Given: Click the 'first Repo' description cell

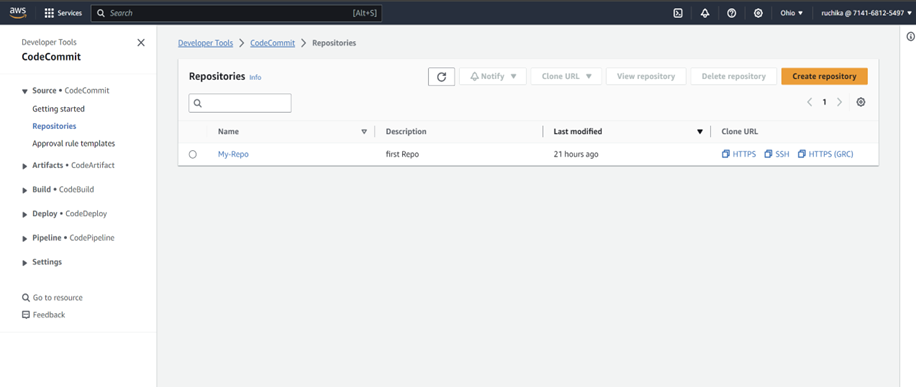Looking at the screenshot, I should tap(403, 154).
